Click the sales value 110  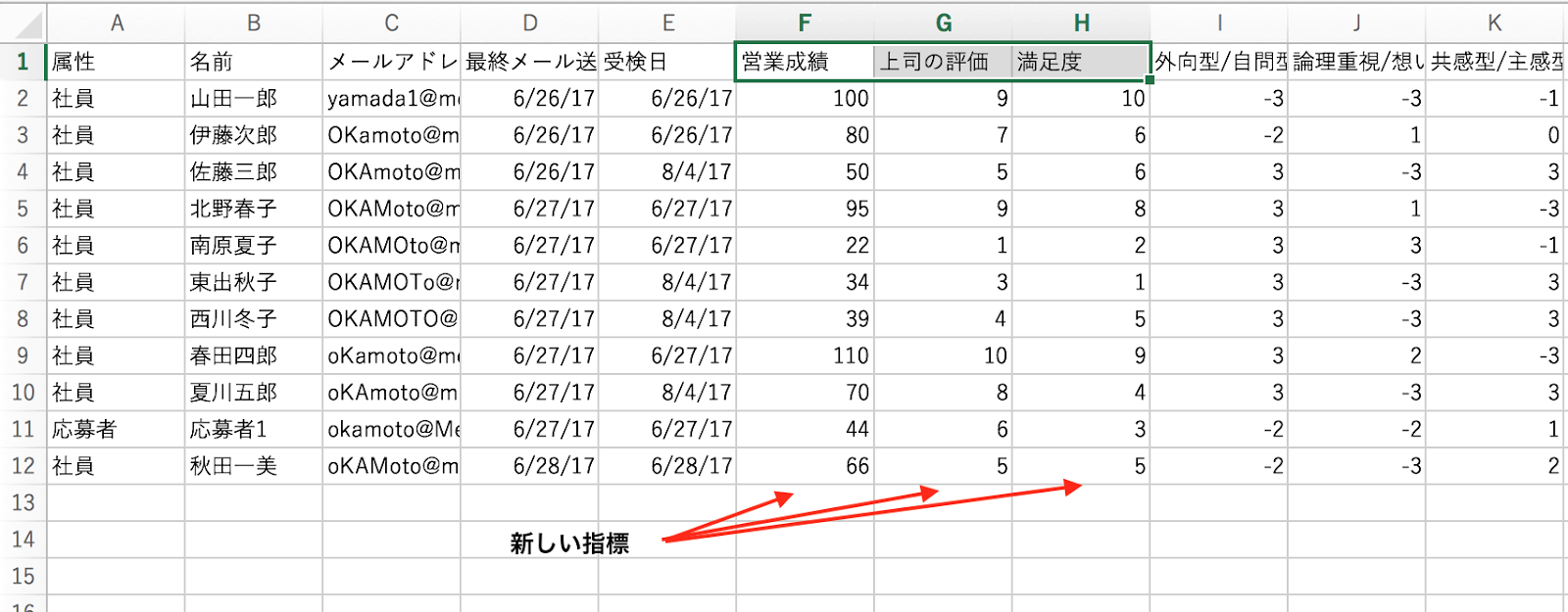tap(805, 355)
